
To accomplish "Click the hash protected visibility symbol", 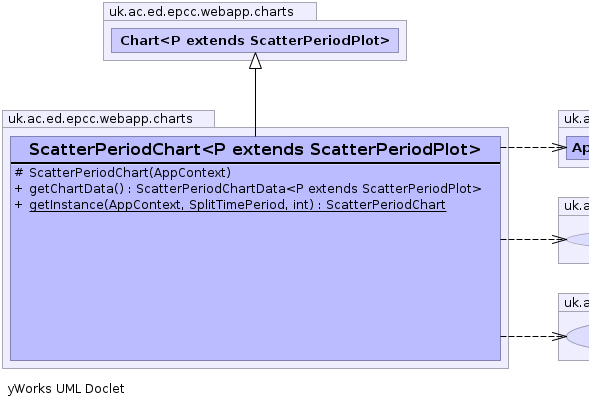I will click(x=19, y=173).
